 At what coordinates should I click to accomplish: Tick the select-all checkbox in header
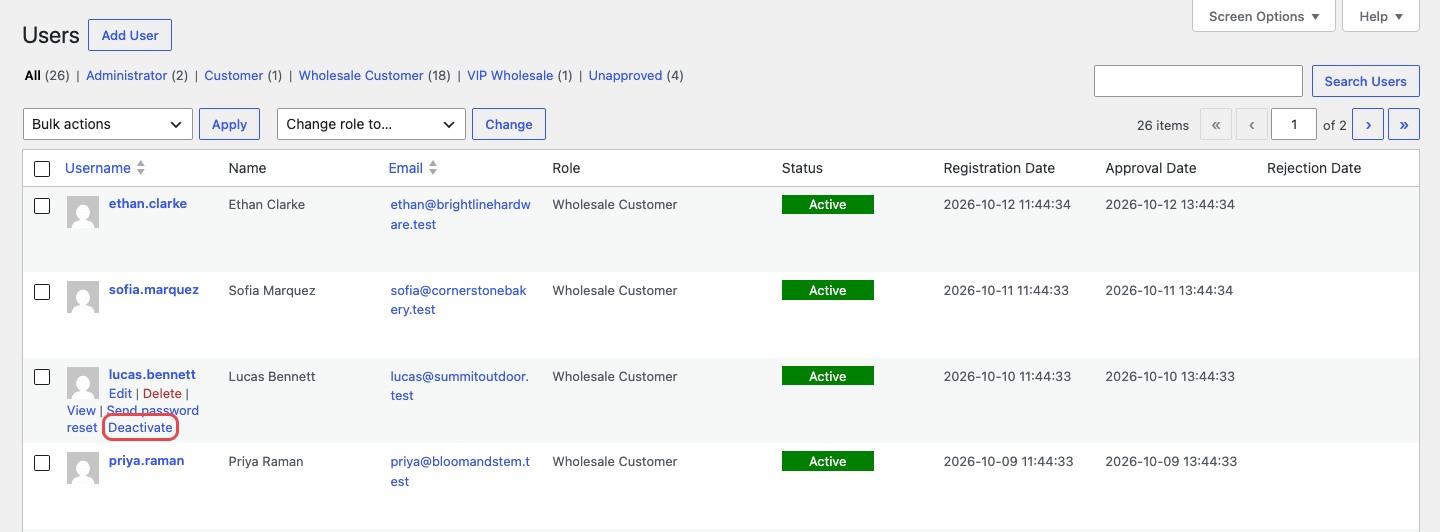pos(42,169)
